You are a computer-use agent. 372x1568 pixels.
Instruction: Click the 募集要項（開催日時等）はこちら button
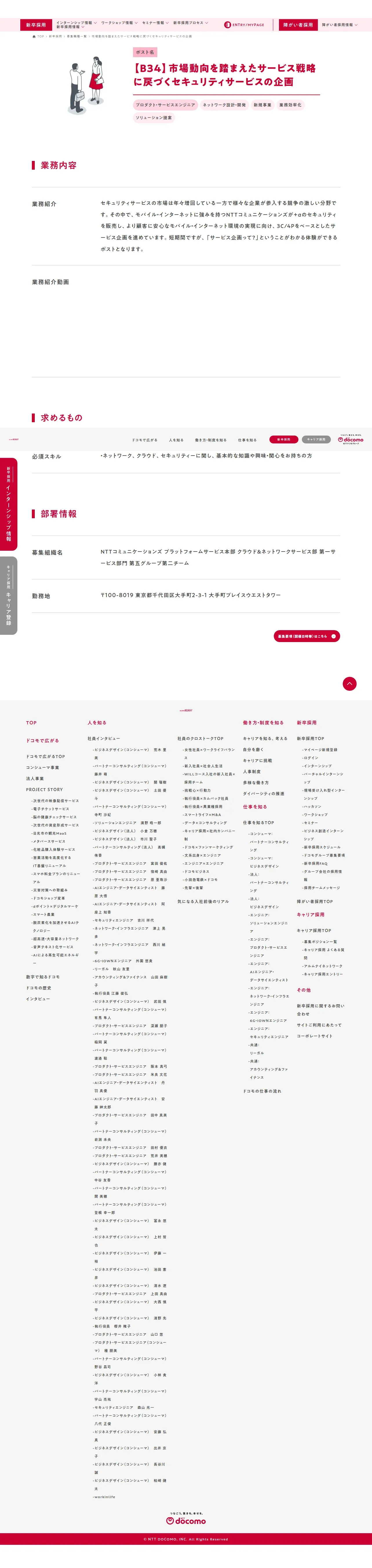point(307,635)
